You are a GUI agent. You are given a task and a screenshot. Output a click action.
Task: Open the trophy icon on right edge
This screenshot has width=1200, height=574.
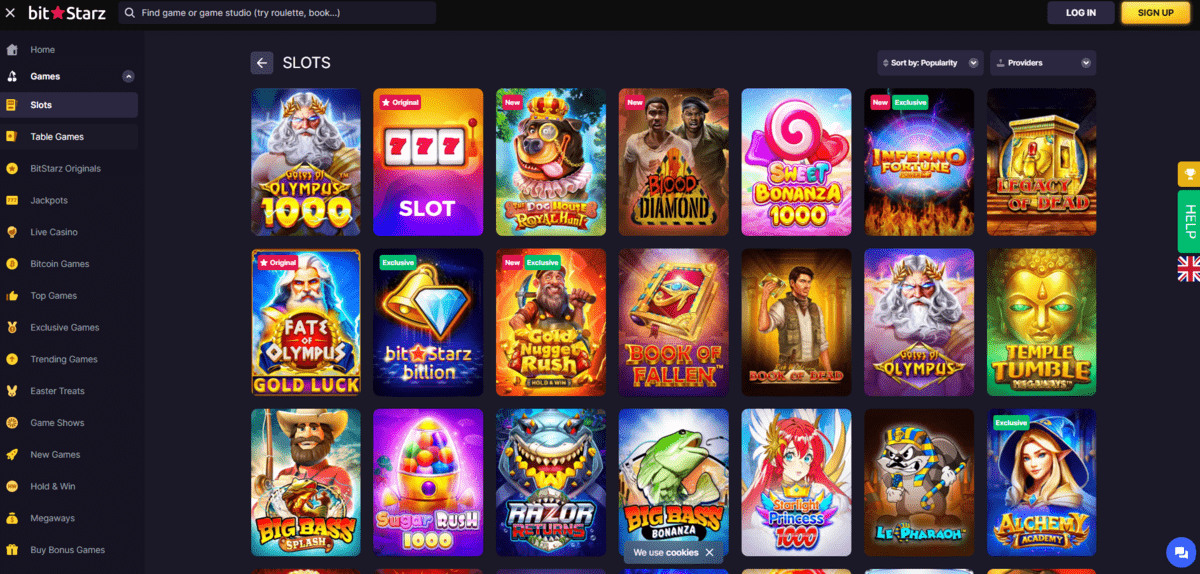tap(1188, 175)
